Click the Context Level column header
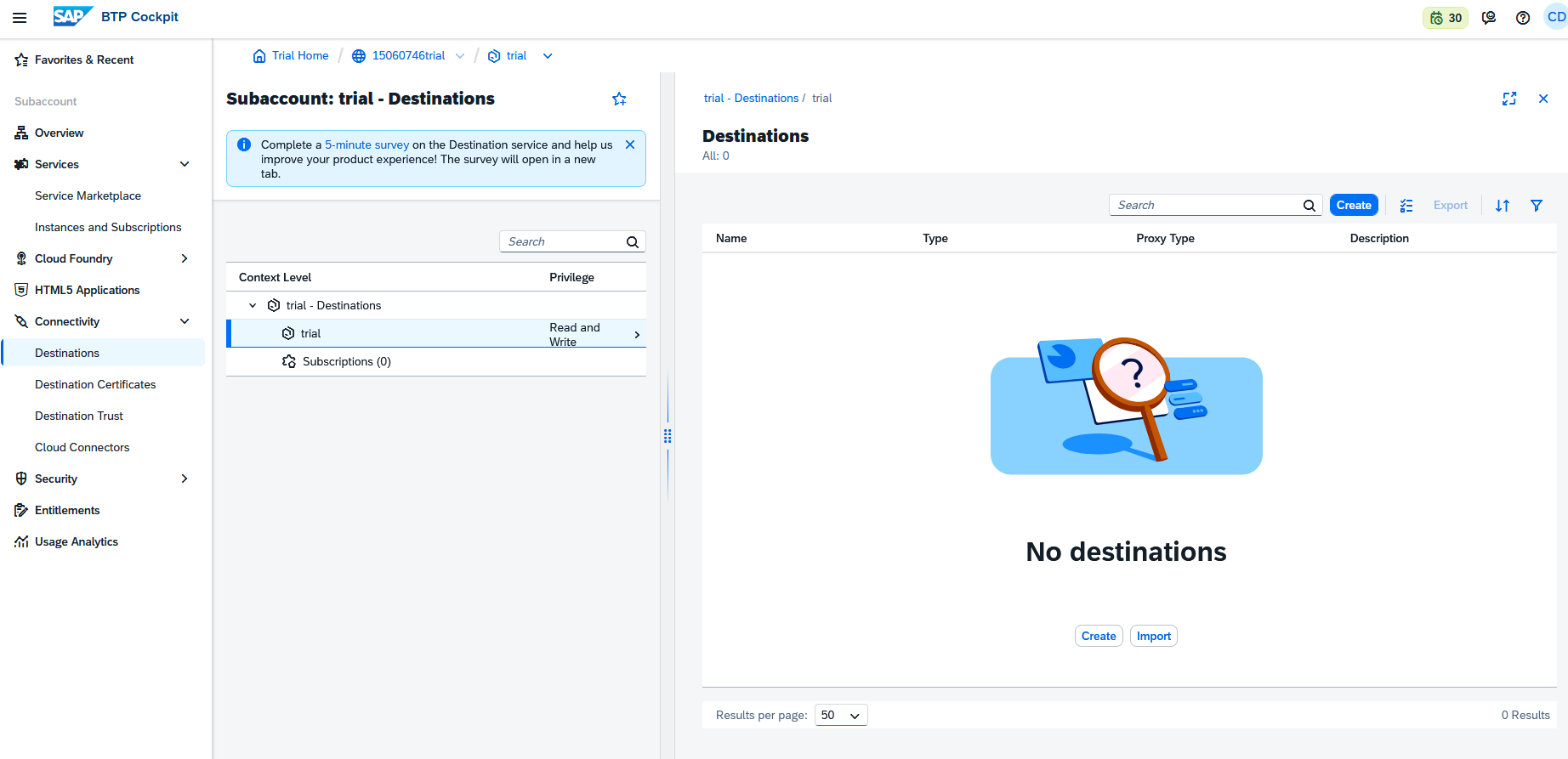 click(x=275, y=277)
